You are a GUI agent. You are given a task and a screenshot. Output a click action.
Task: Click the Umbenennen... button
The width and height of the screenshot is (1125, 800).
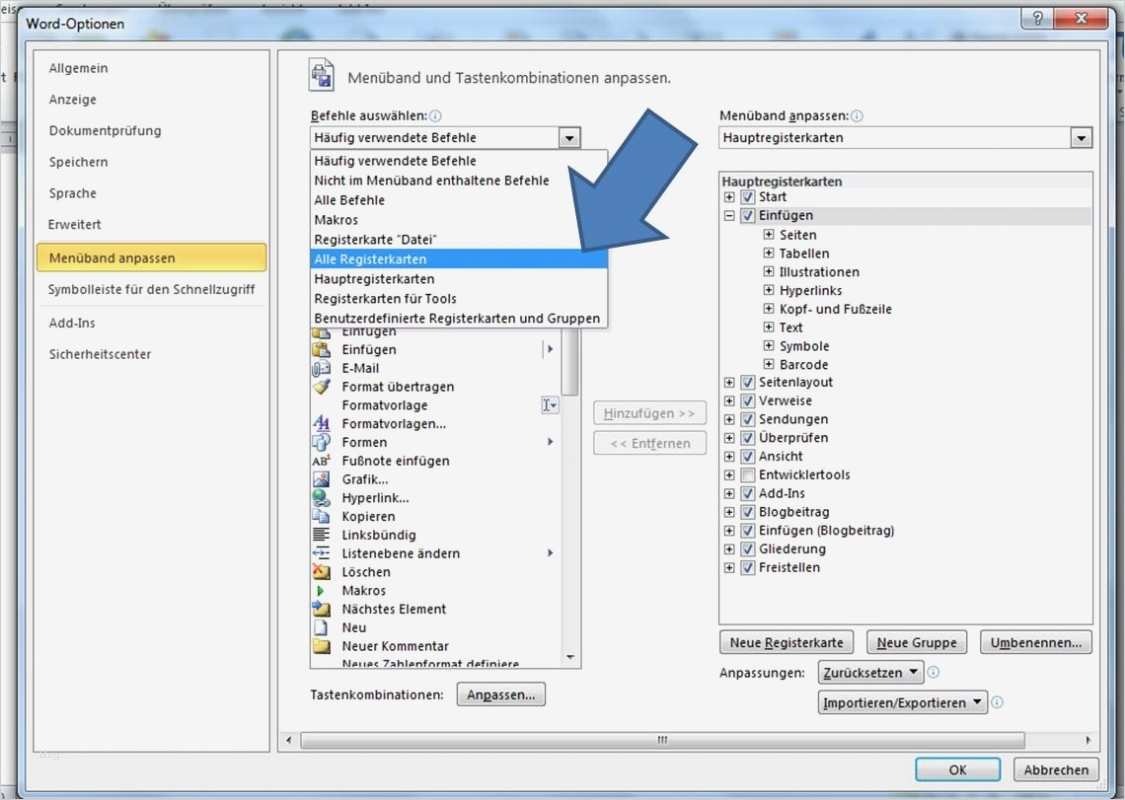coord(1036,642)
